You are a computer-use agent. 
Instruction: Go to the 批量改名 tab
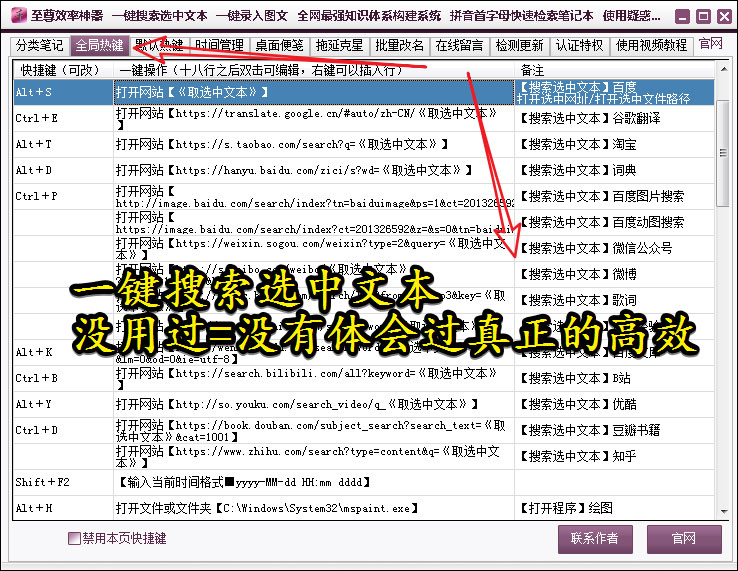pos(400,45)
